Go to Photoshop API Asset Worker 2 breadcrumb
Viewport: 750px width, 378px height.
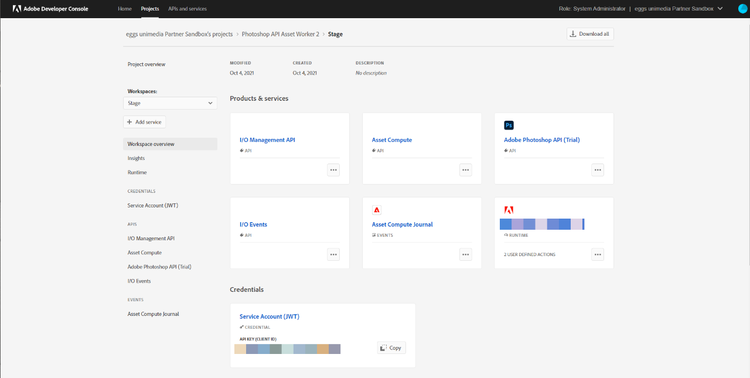click(280, 34)
